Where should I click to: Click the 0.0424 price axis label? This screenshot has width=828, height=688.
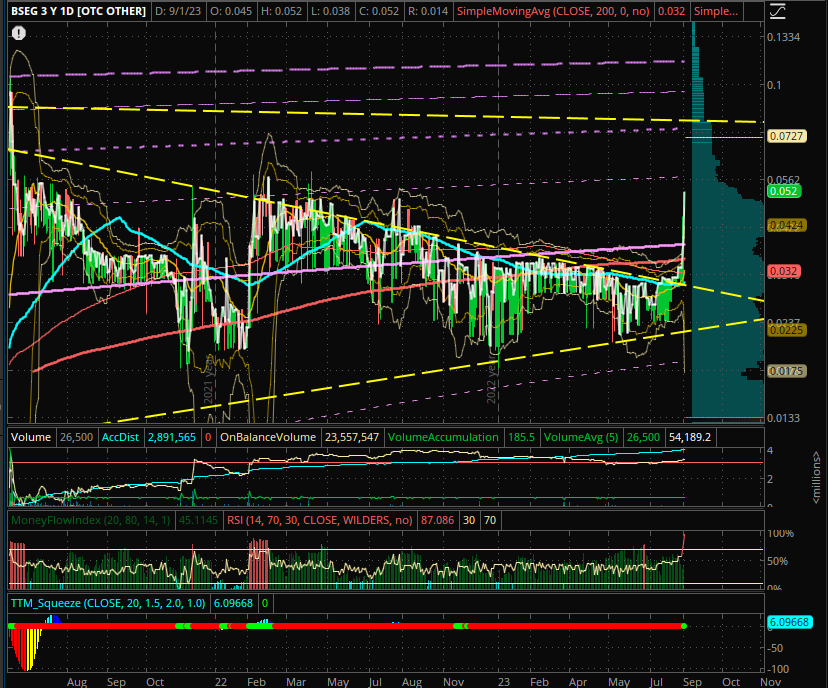tap(786, 225)
